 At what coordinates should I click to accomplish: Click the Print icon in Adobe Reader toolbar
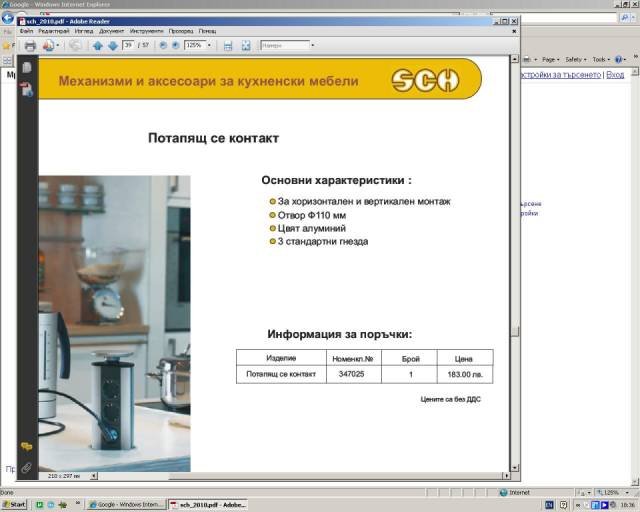[x=30, y=45]
